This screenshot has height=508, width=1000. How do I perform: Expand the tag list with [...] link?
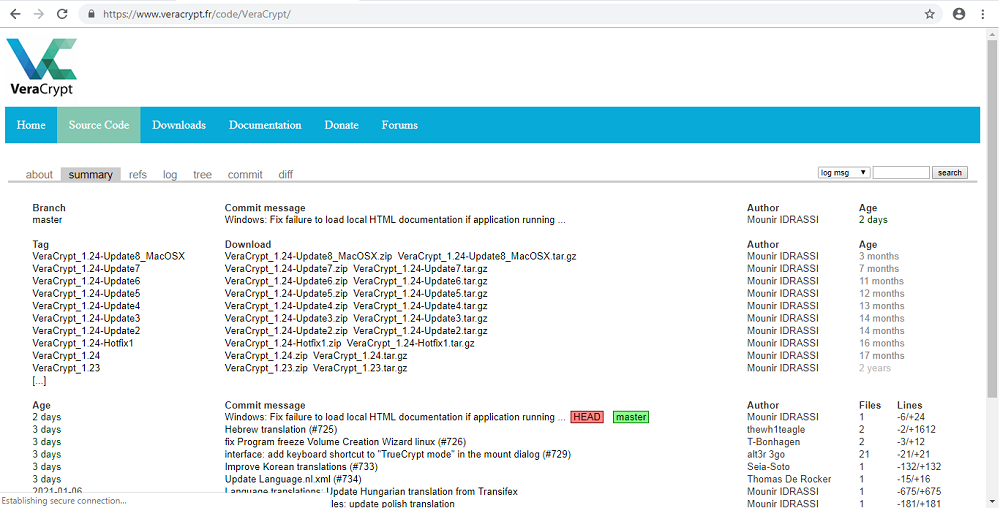click(x=39, y=381)
